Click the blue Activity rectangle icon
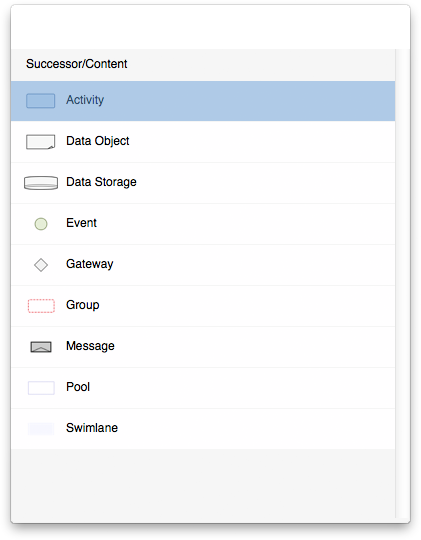Screen dimensions: 421x540 point(41,101)
